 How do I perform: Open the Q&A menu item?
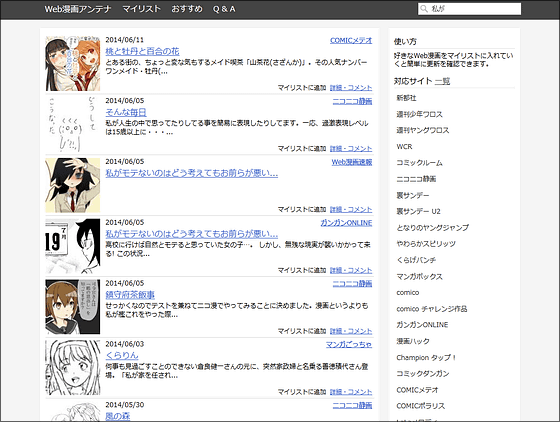click(224, 9)
